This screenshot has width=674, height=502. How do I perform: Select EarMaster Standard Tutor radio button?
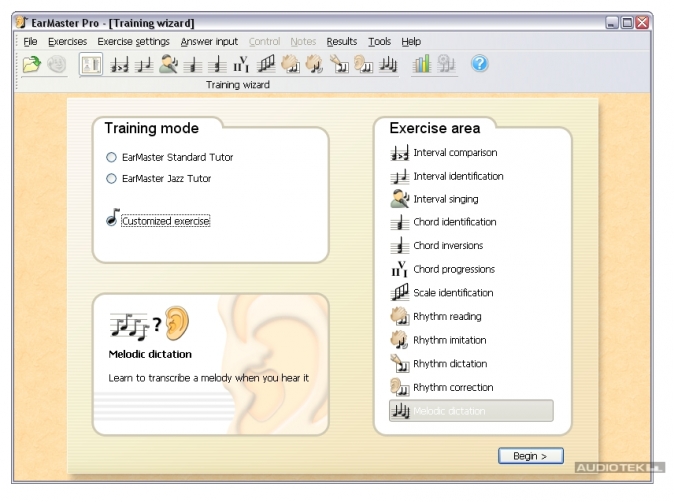click(x=111, y=157)
